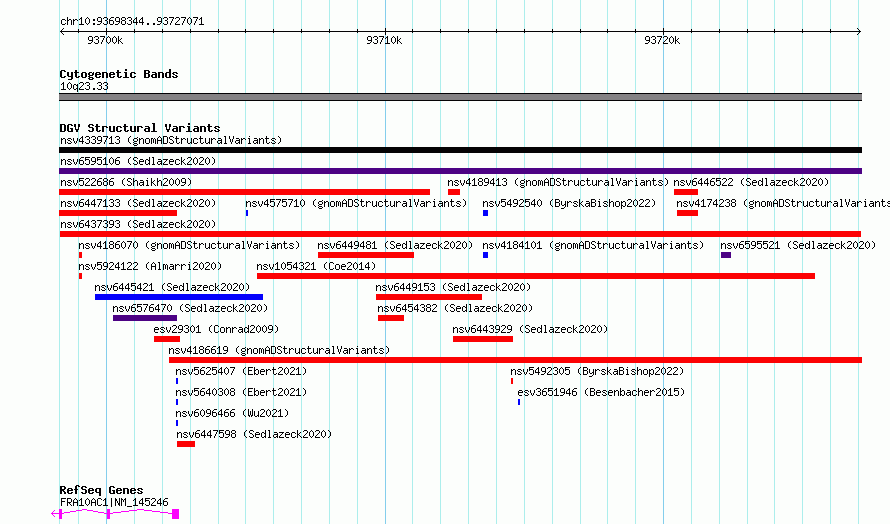The image size is (890, 524).
Task: Open nsv4186619 (gnomADStructuralVariants) label
Action: point(279,350)
